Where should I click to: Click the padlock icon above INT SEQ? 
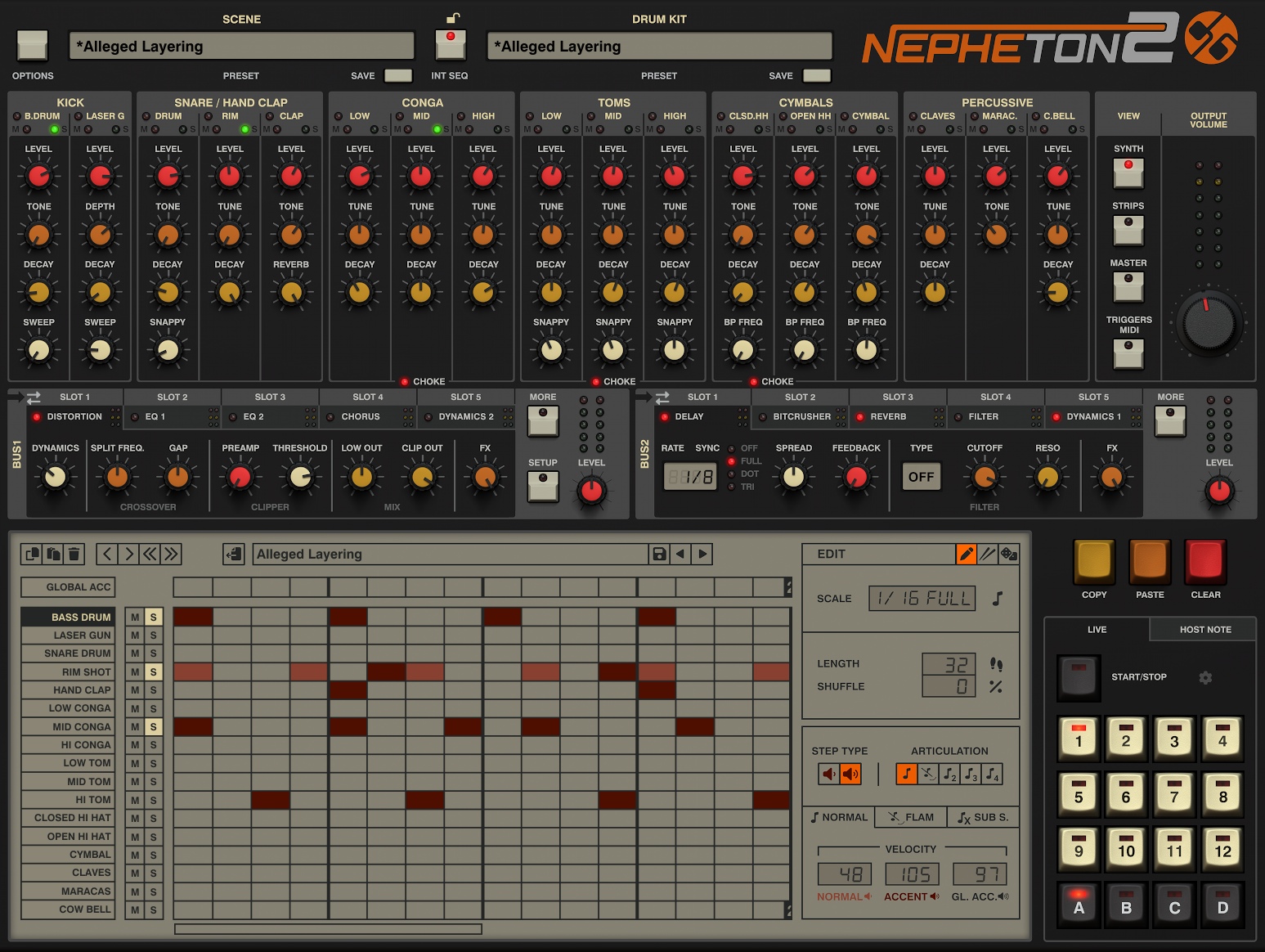[452, 18]
